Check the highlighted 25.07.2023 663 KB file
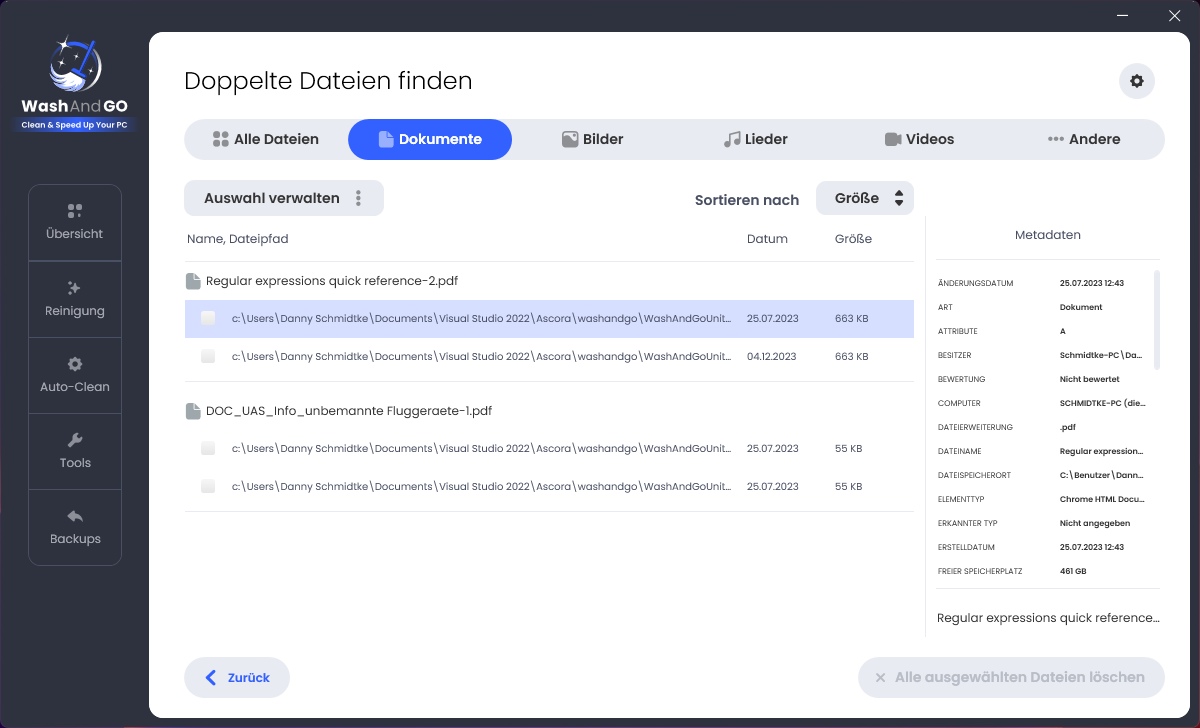Viewport: 1200px width, 728px height. [x=208, y=318]
